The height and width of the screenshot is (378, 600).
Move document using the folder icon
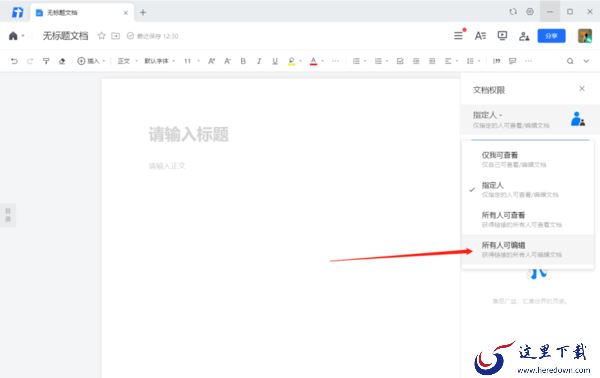tap(115, 36)
